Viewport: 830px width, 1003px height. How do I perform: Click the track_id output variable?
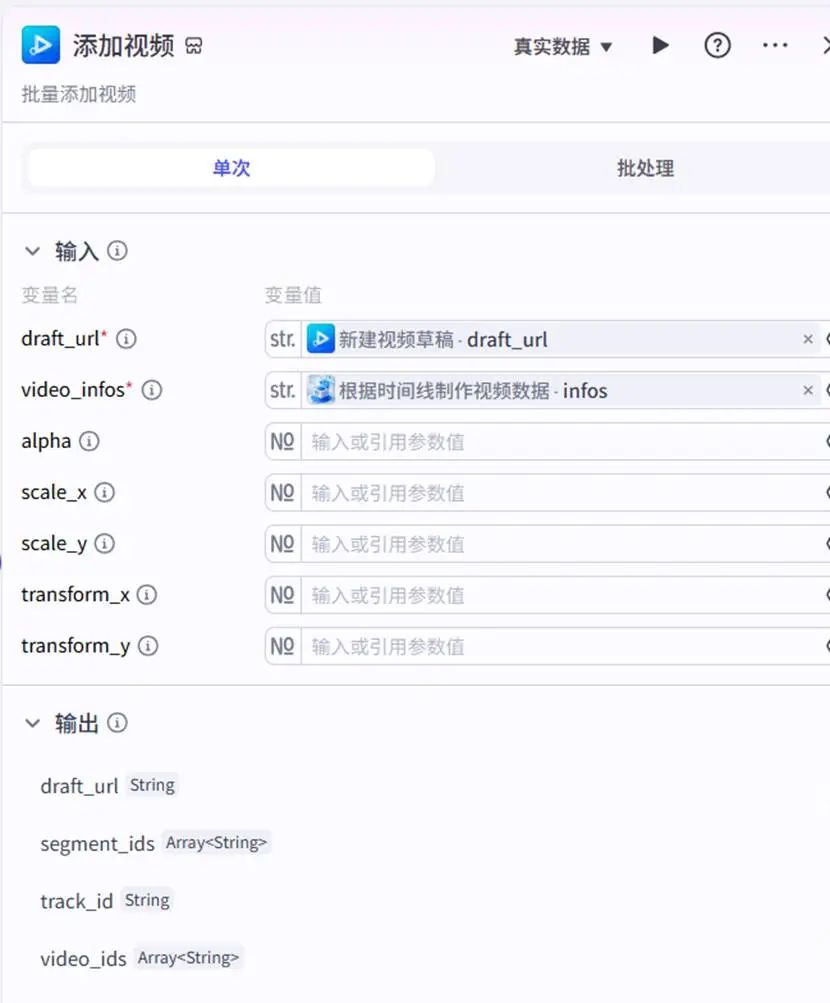[76, 901]
